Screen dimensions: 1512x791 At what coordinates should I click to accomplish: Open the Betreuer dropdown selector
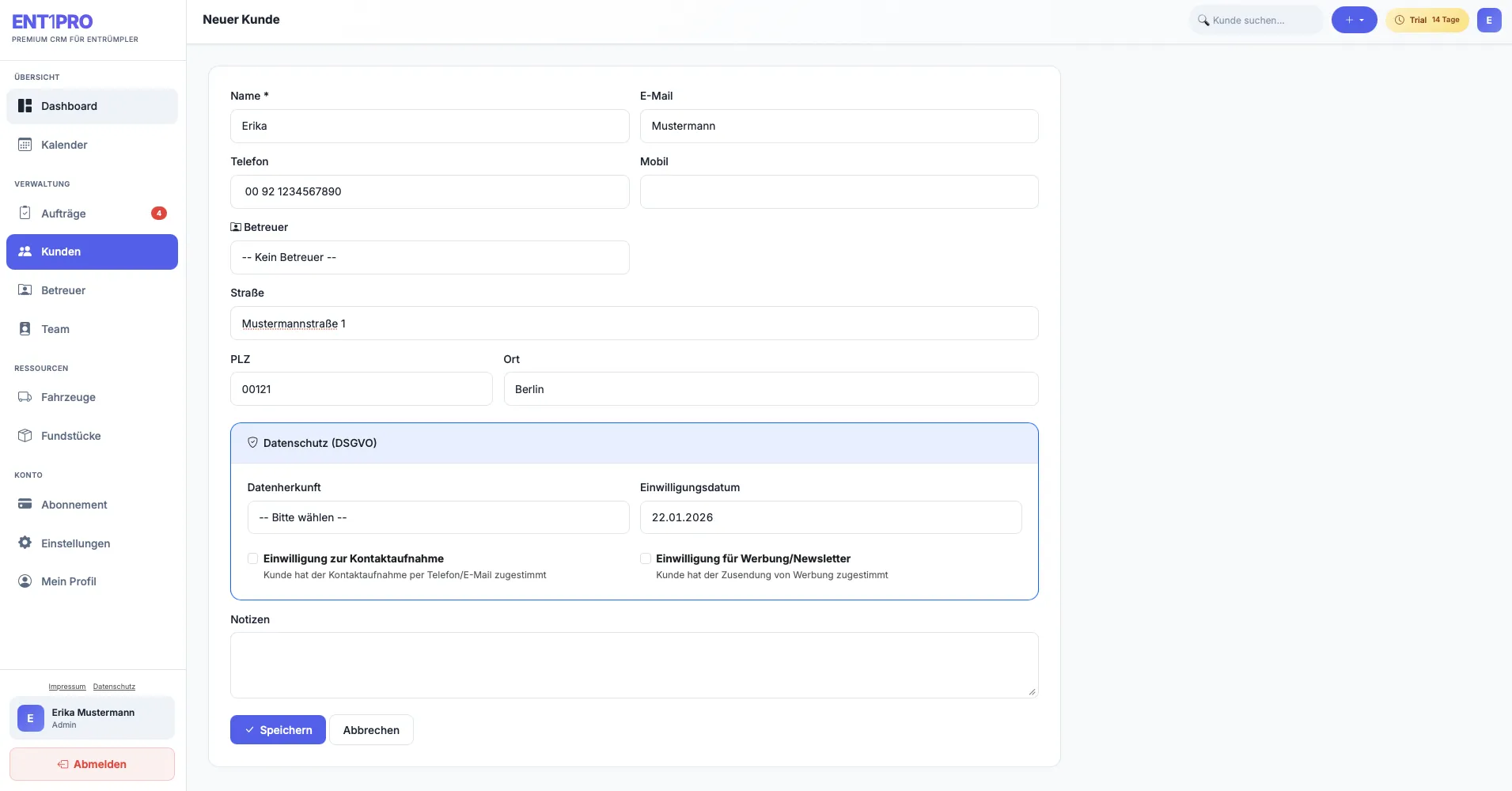click(430, 258)
